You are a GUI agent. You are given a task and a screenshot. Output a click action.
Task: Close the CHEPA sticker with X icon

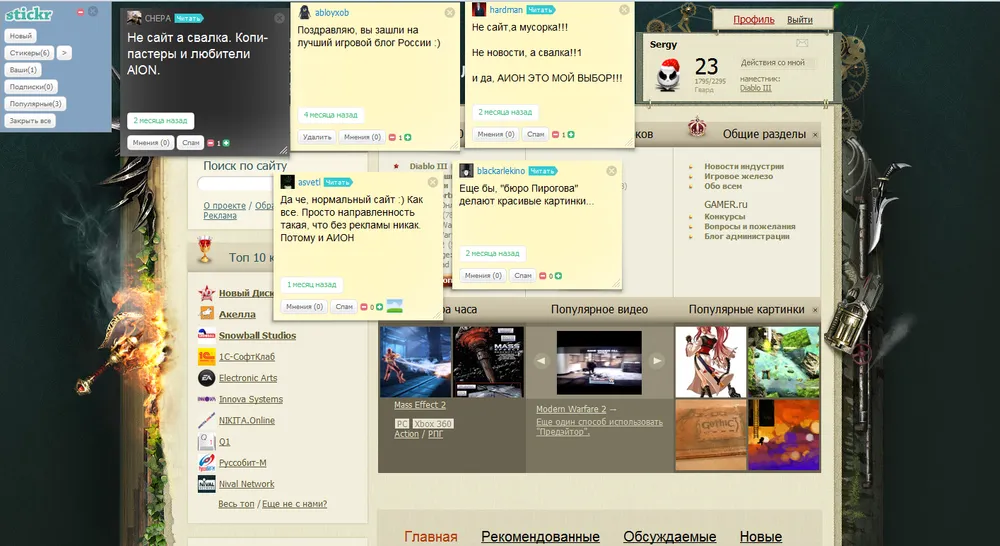279,18
